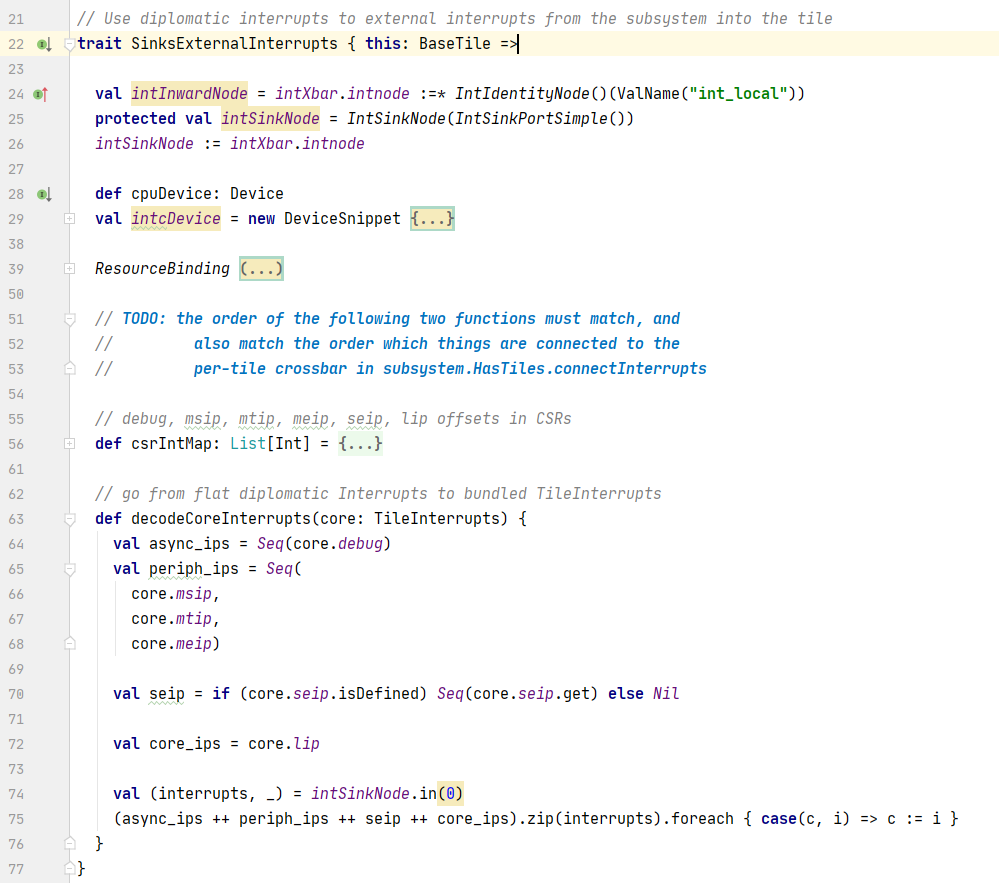
Task: Click the csrIntMap definition name
Action: click(171, 443)
